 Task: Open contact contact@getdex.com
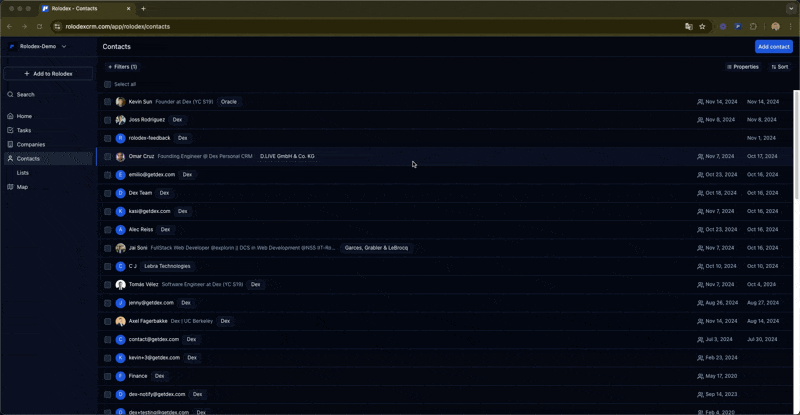click(x=154, y=339)
